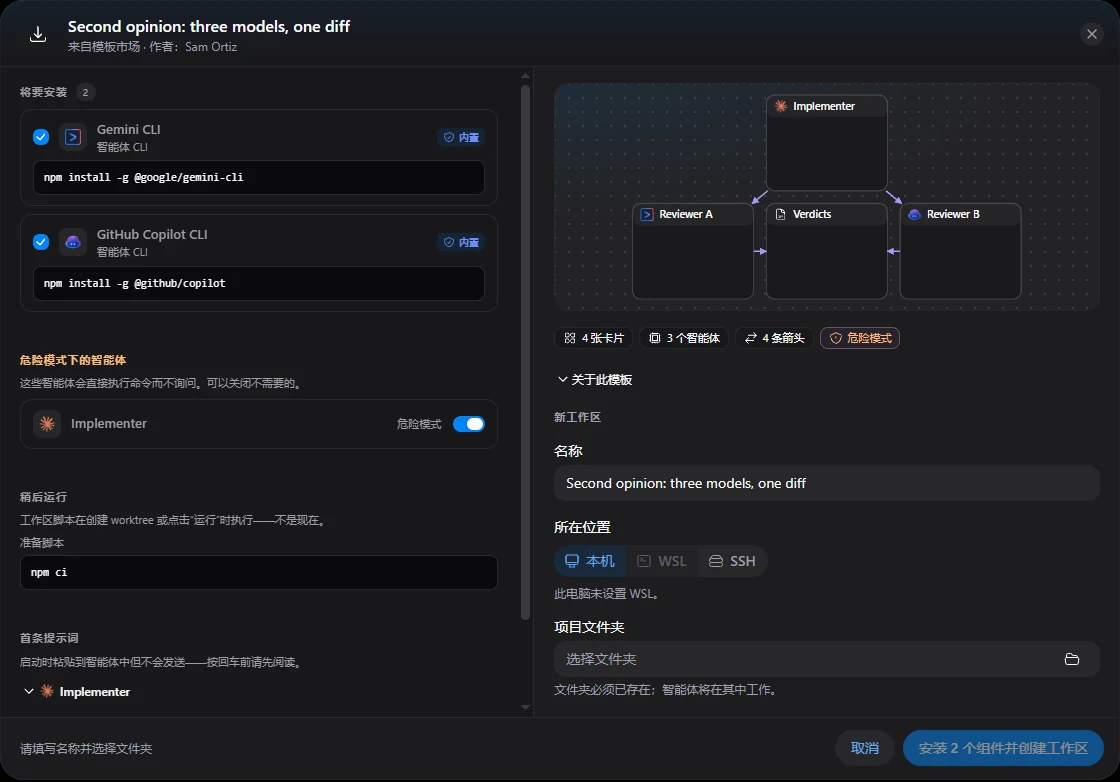Click the author name Sam Ortiz
The height and width of the screenshot is (782, 1120).
pos(211,46)
